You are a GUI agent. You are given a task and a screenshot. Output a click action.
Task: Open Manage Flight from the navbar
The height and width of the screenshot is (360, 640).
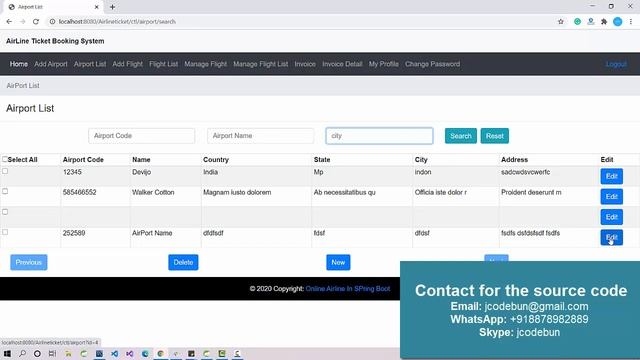(205, 64)
